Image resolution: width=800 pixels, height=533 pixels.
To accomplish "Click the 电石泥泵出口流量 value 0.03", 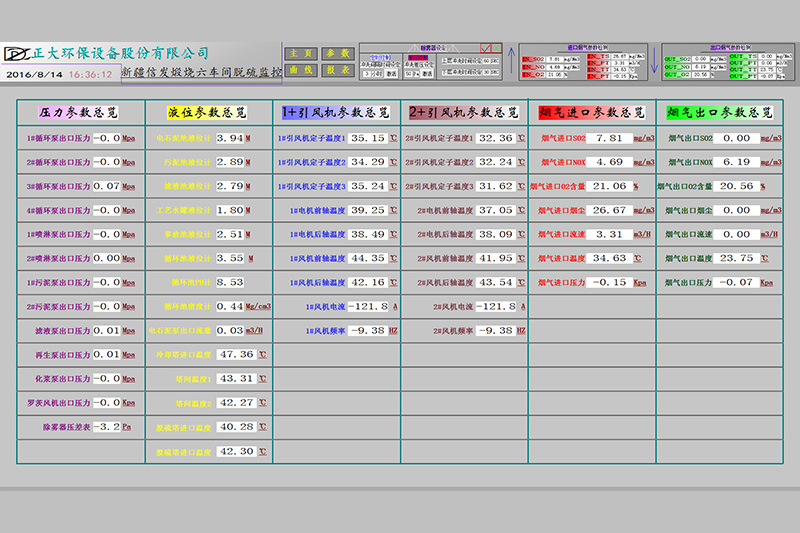I will coord(230,331).
